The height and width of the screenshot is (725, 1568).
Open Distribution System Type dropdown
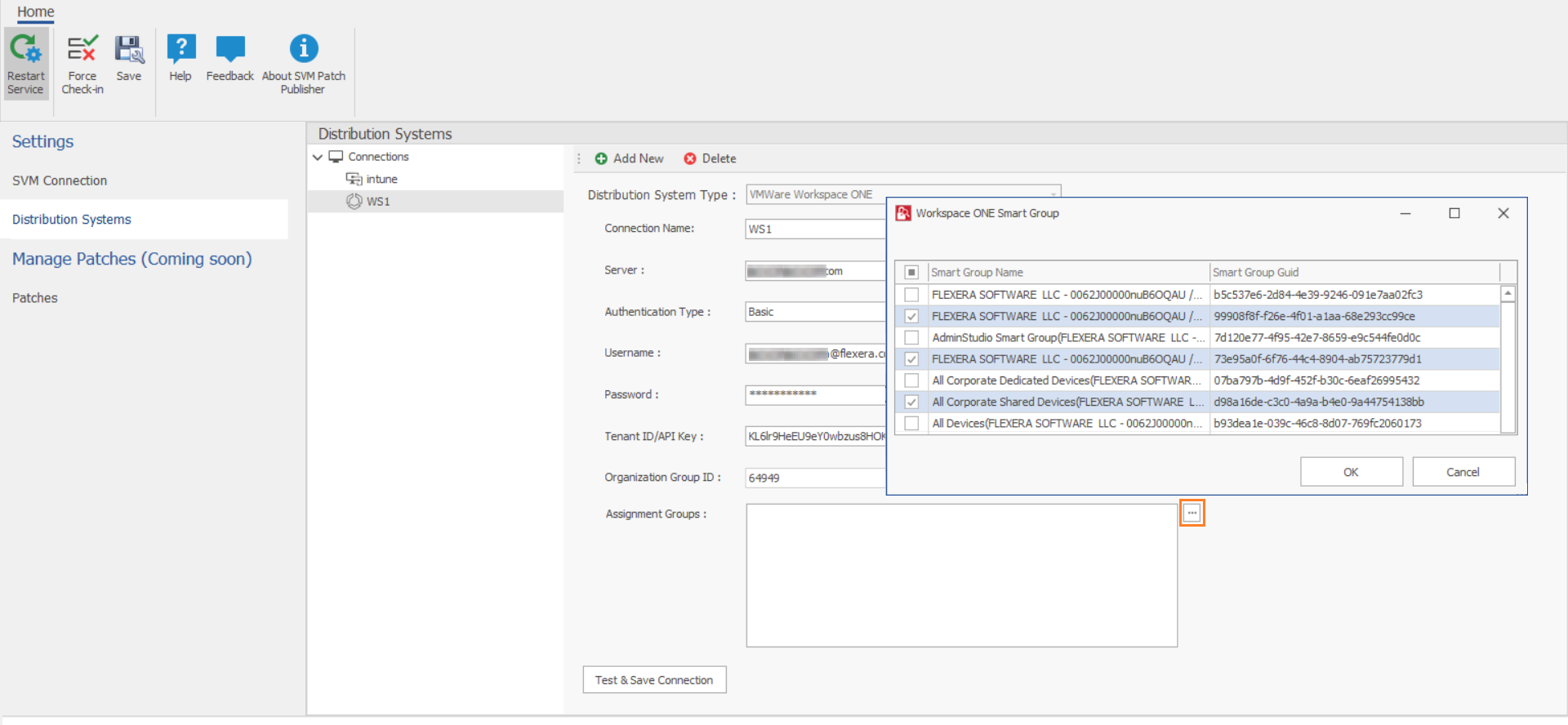click(x=1053, y=194)
